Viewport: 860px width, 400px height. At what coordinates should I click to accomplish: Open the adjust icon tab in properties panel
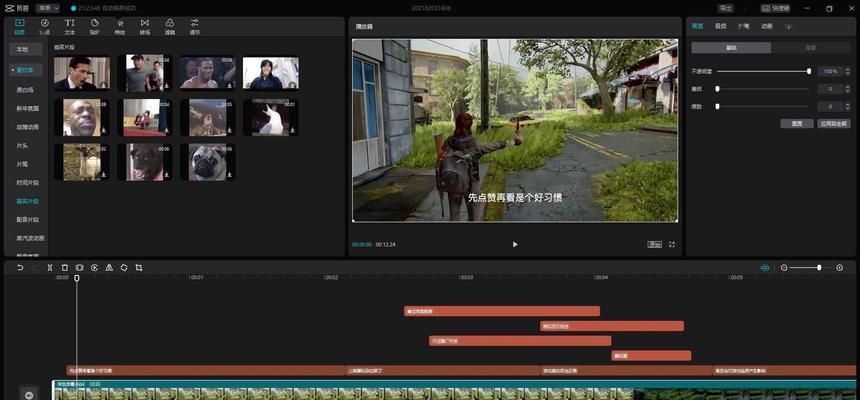(x=789, y=26)
